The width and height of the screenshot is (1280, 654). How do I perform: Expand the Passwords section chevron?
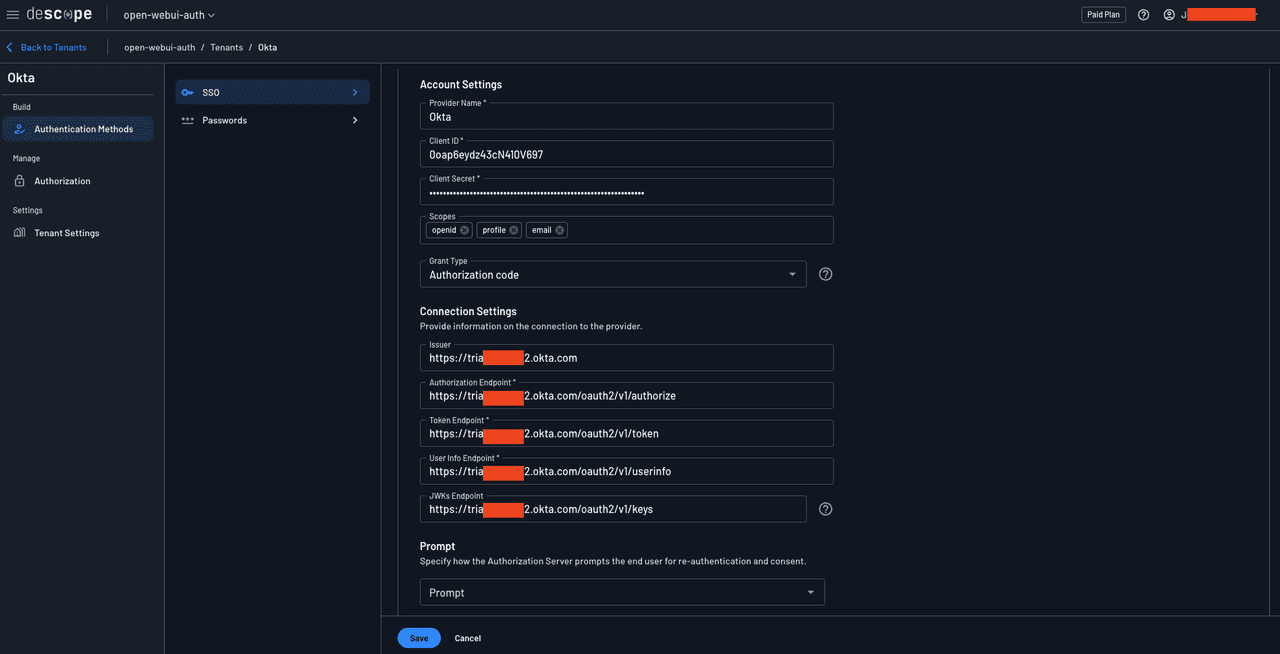(x=355, y=120)
